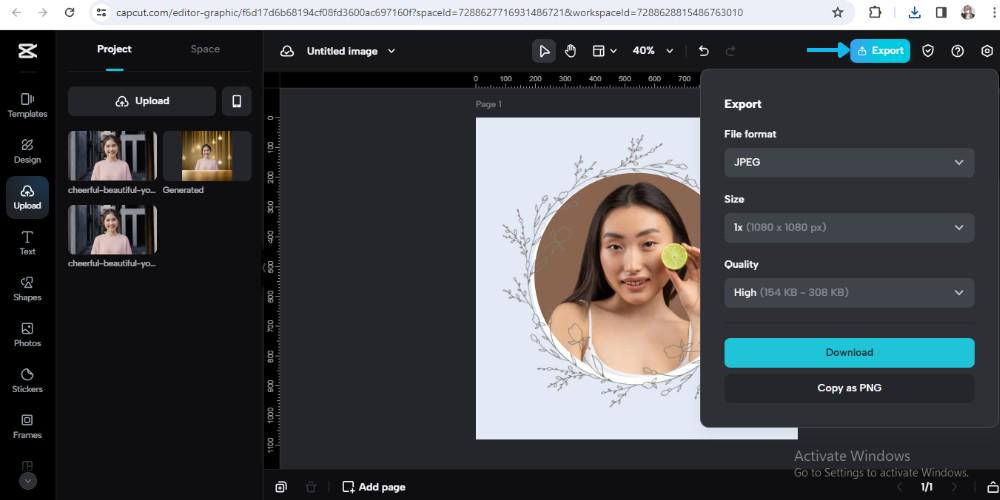Click the Add page button
The image size is (1000, 500).
(x=374, y=487)
